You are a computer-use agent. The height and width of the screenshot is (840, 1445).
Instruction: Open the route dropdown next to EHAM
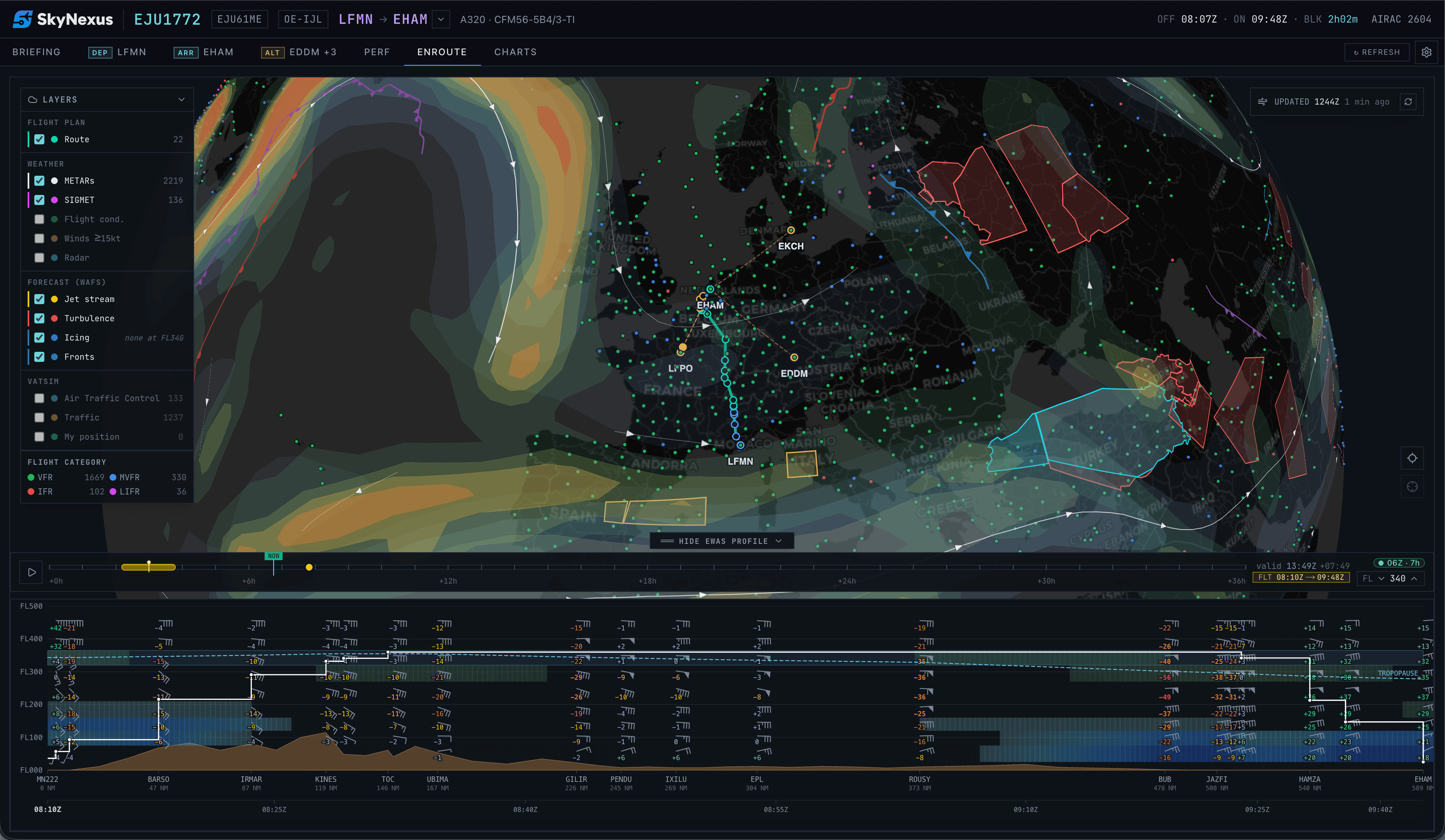[441, 20]
